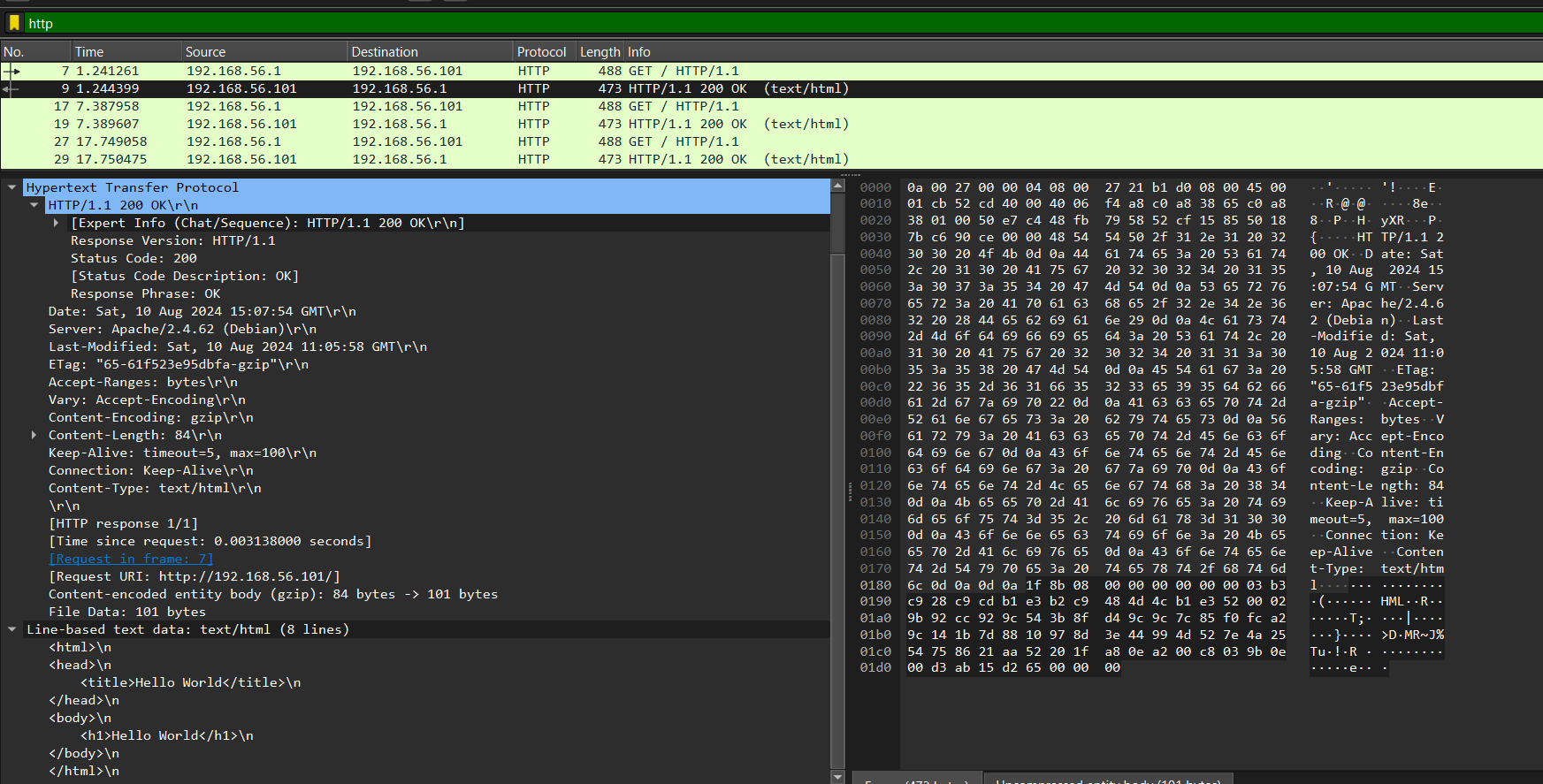Sort packets by the Protocol column
The width and height of the screenshot is (1543, 784).
click(545, 52)
